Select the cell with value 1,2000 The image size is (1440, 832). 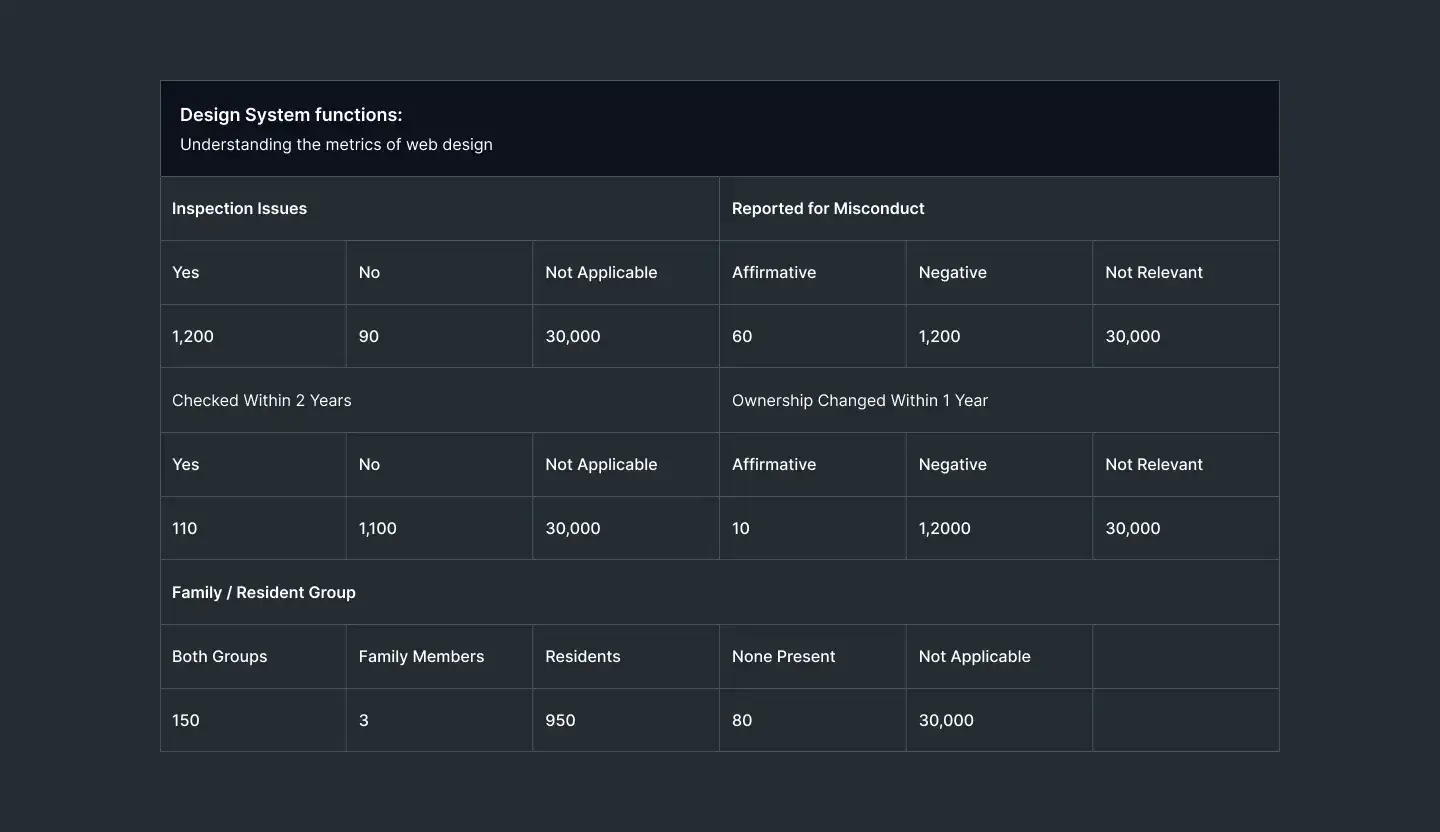pyautogui.click(x=945, y=529)
